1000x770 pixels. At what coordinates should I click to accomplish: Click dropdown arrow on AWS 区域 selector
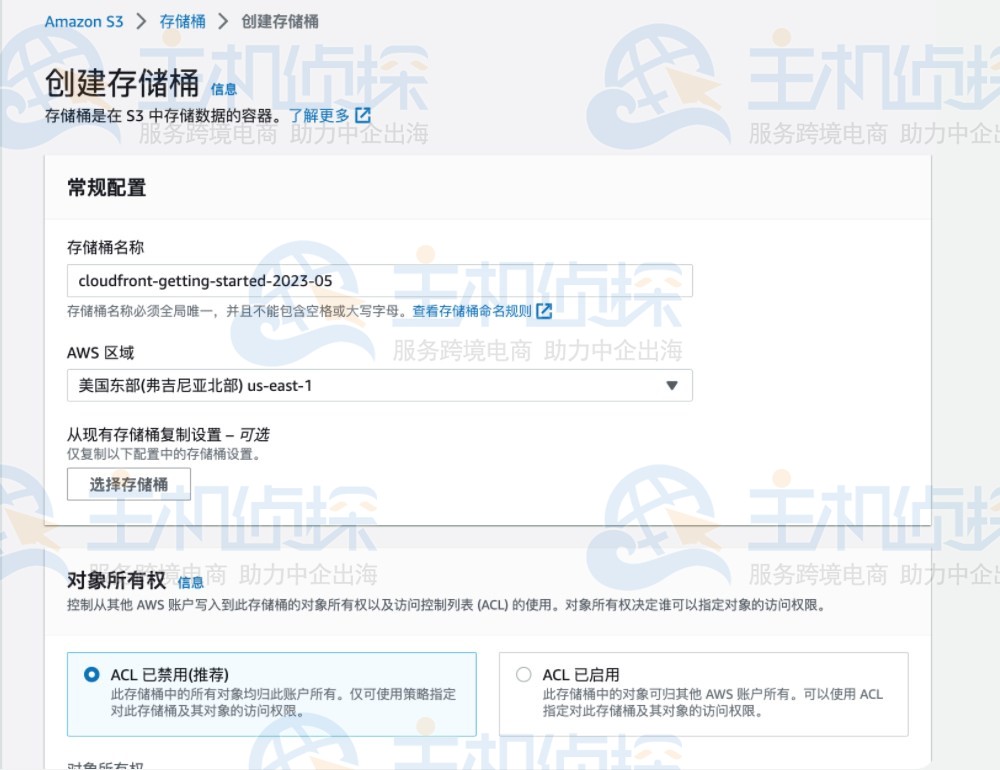673,385
